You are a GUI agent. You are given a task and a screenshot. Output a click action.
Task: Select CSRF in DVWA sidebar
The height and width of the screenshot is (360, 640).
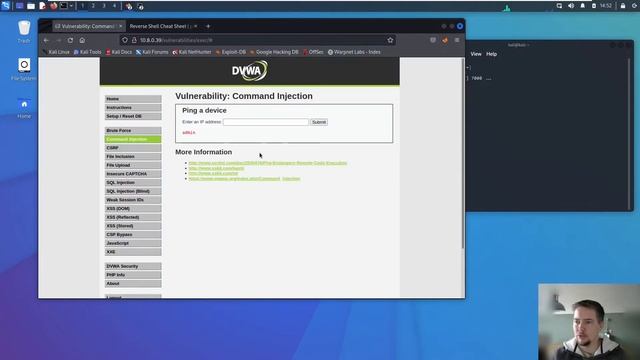pyautogui.click(x=133, y=148)
